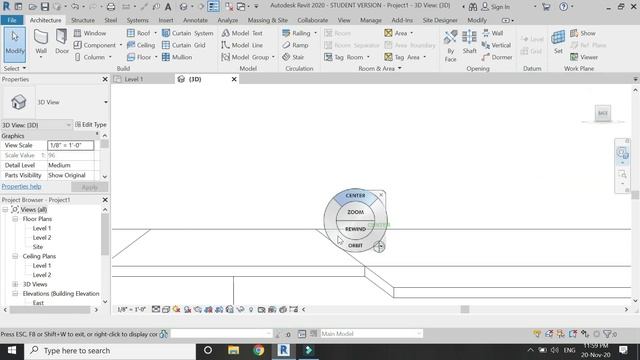Image resolution: width=640 pixels, height=360 pixels.
Task: Click the Windows Start button
Action: 12,351
